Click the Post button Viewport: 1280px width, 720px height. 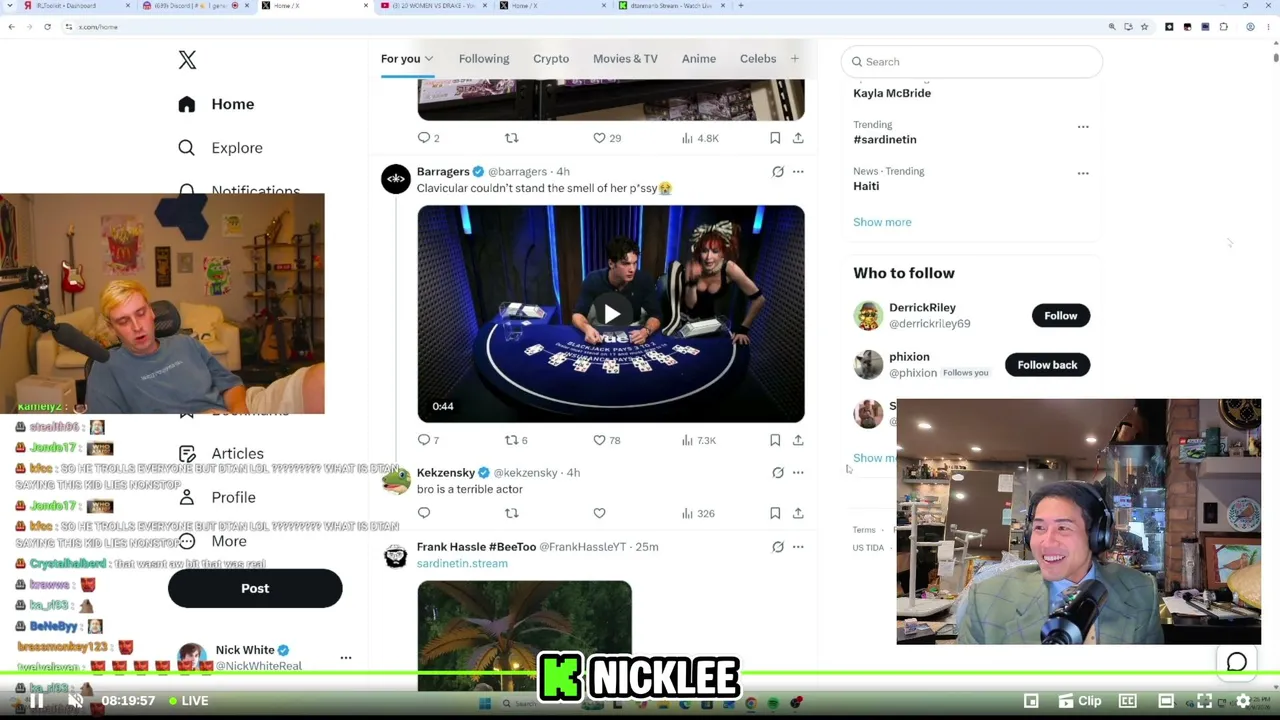tap(255, 588)
